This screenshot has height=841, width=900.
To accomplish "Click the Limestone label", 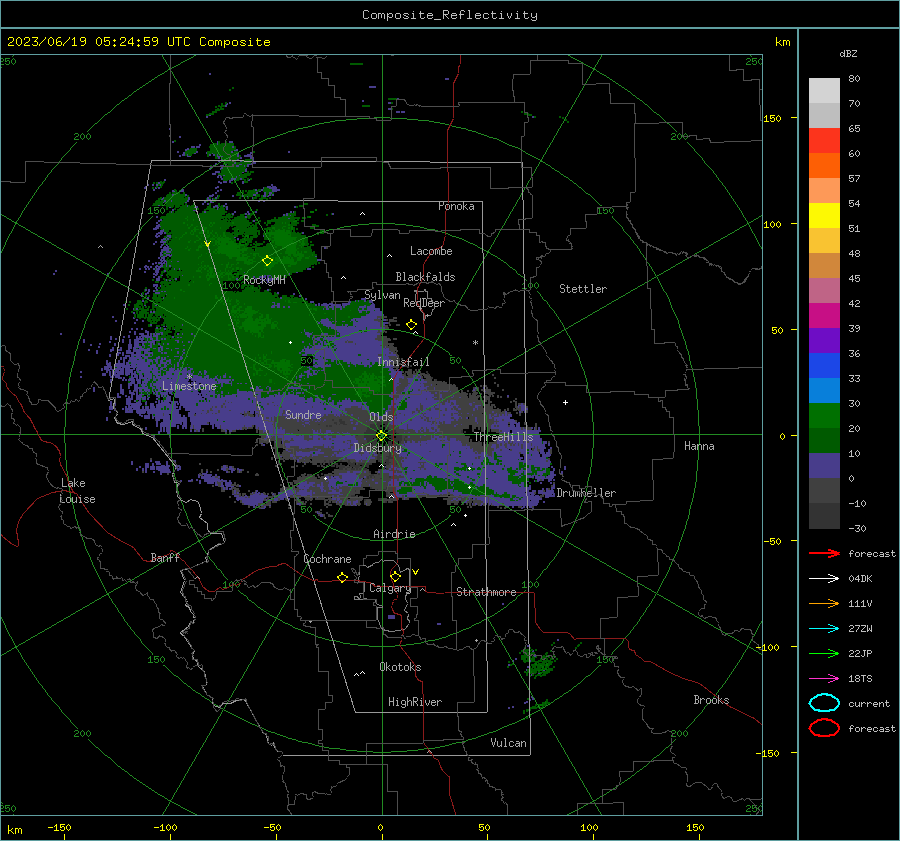I will click(x=189, y=386).
